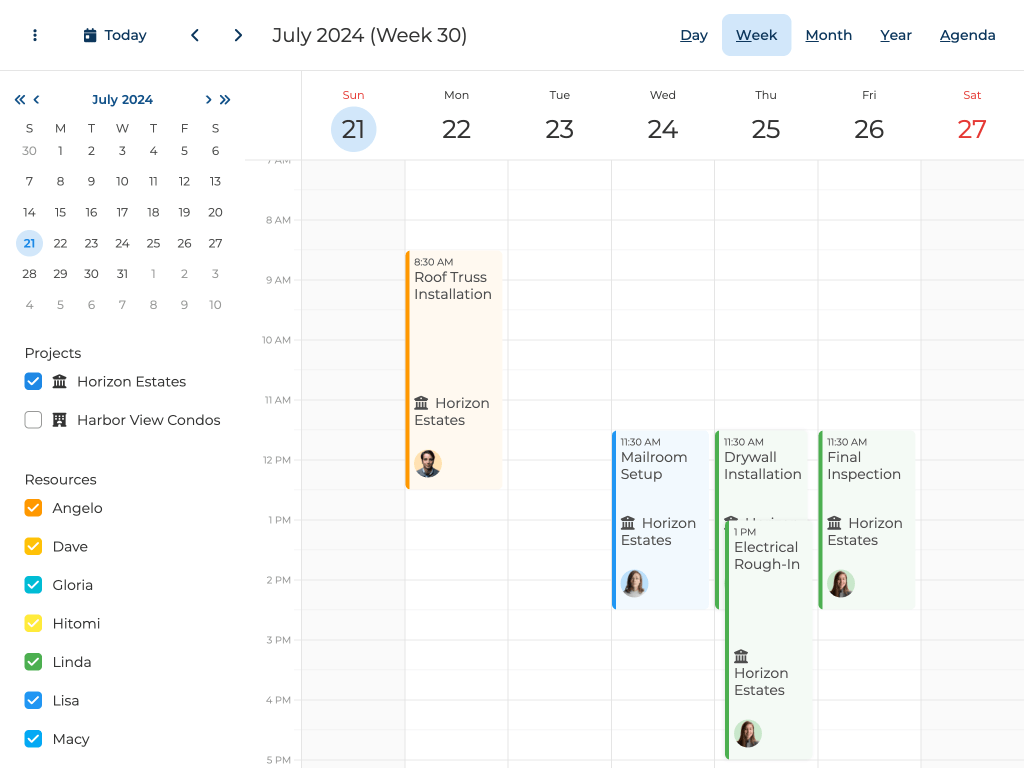Jump back one year in mini calendar
This screenshot has height=768, width=1024.
19,100
